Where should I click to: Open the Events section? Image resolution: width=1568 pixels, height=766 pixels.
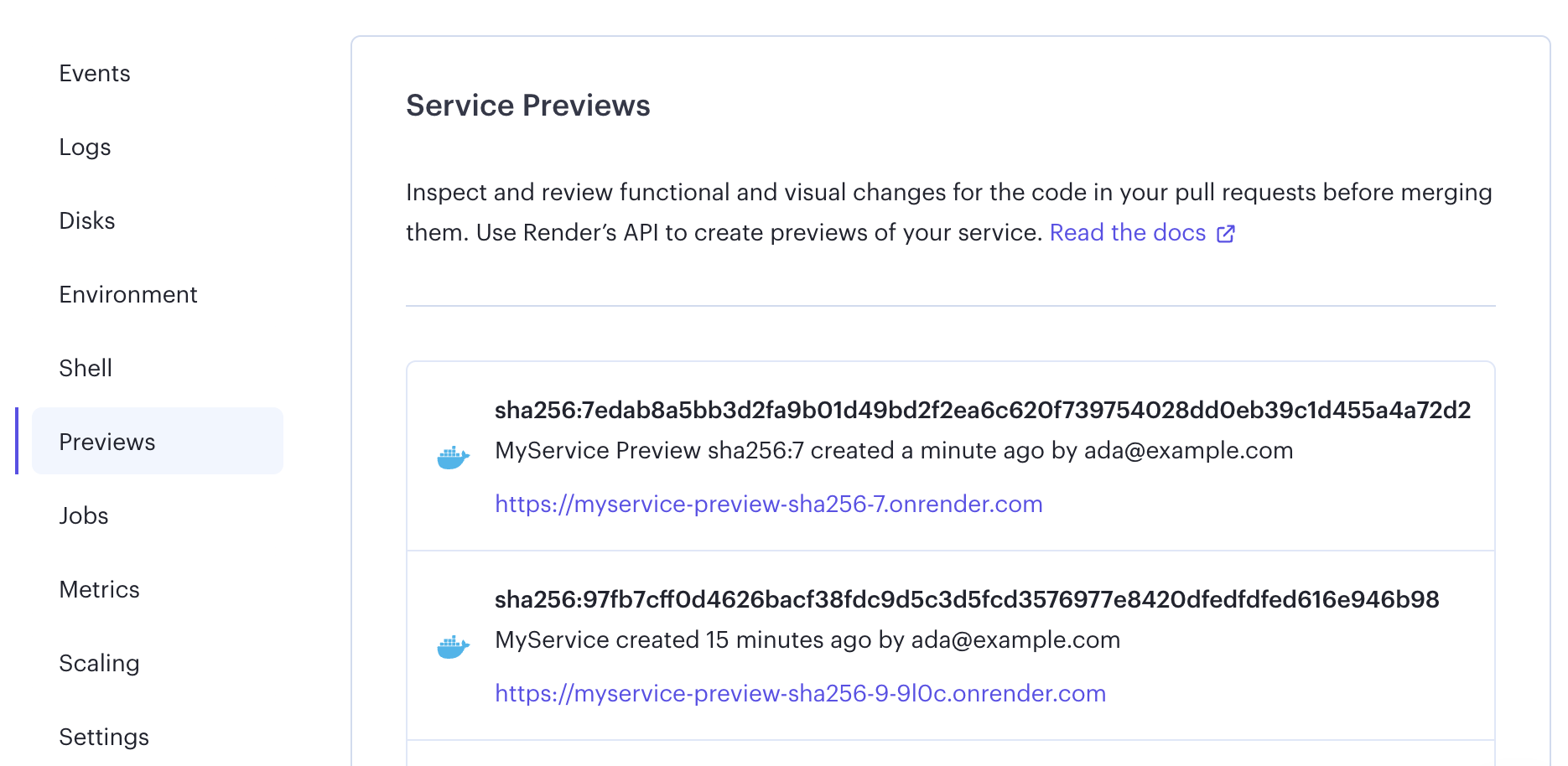[94, 74]
